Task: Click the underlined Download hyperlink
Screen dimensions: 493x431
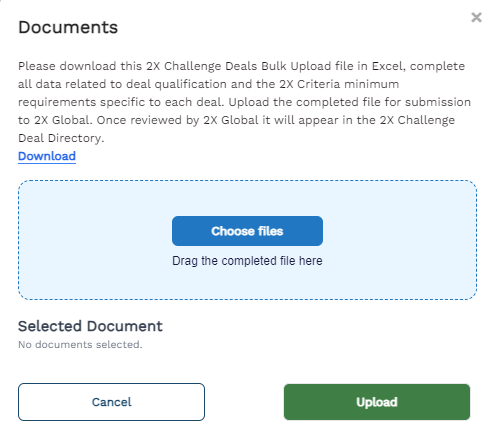Action: pos(47,156)
